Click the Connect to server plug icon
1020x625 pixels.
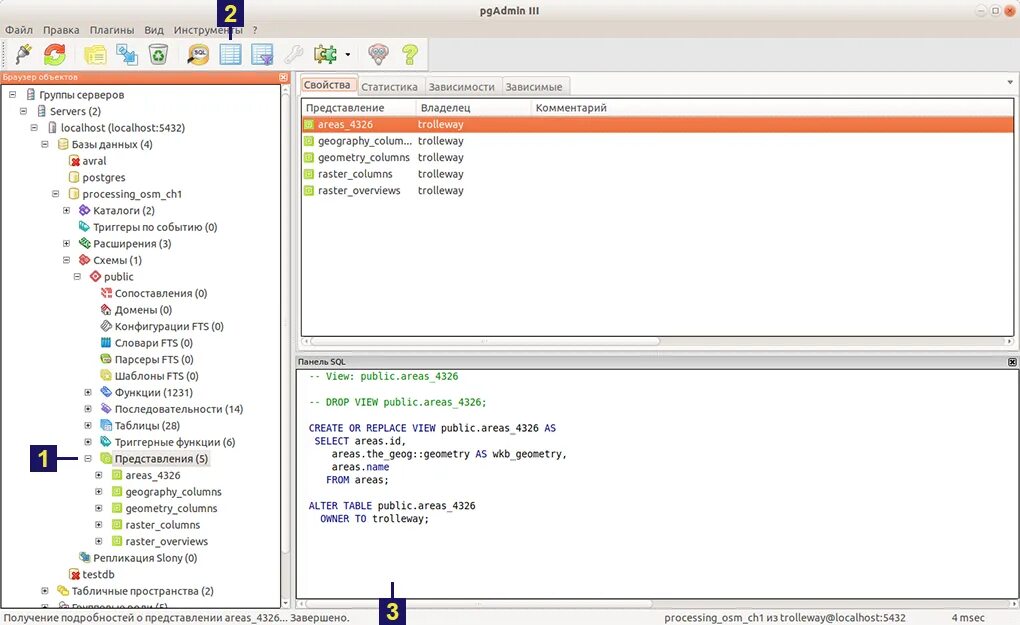[24, 54]
